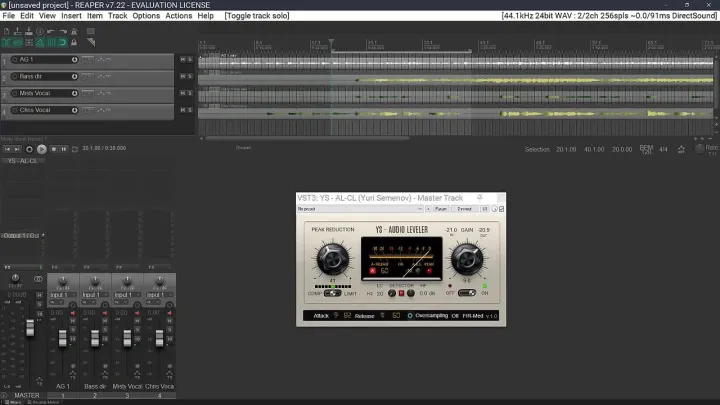Open the Actions menu
The image size is (720, 405).
pyautogui.click(x=179, y=16)
